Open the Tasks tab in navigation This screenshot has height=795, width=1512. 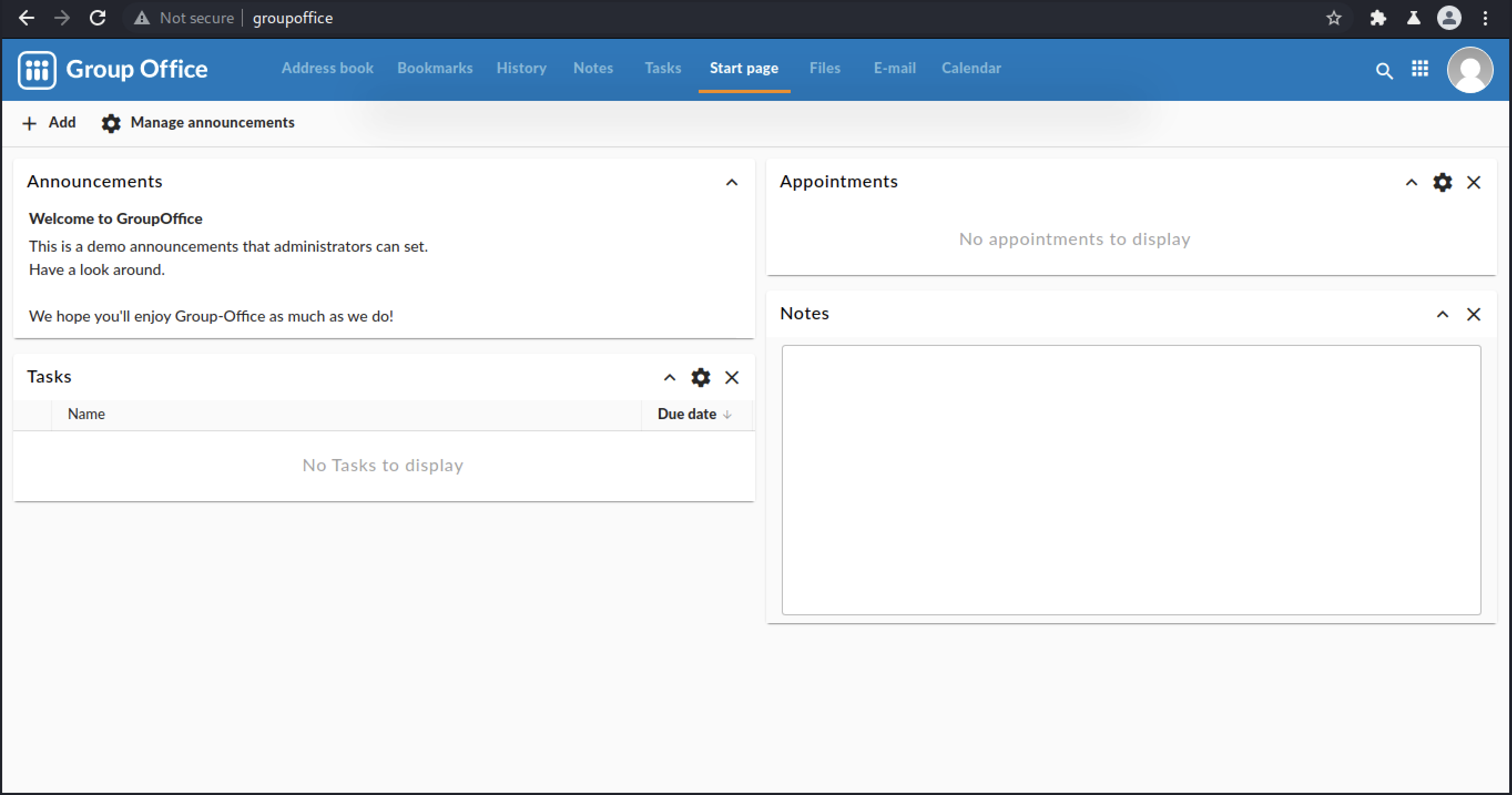coord(663,68)
